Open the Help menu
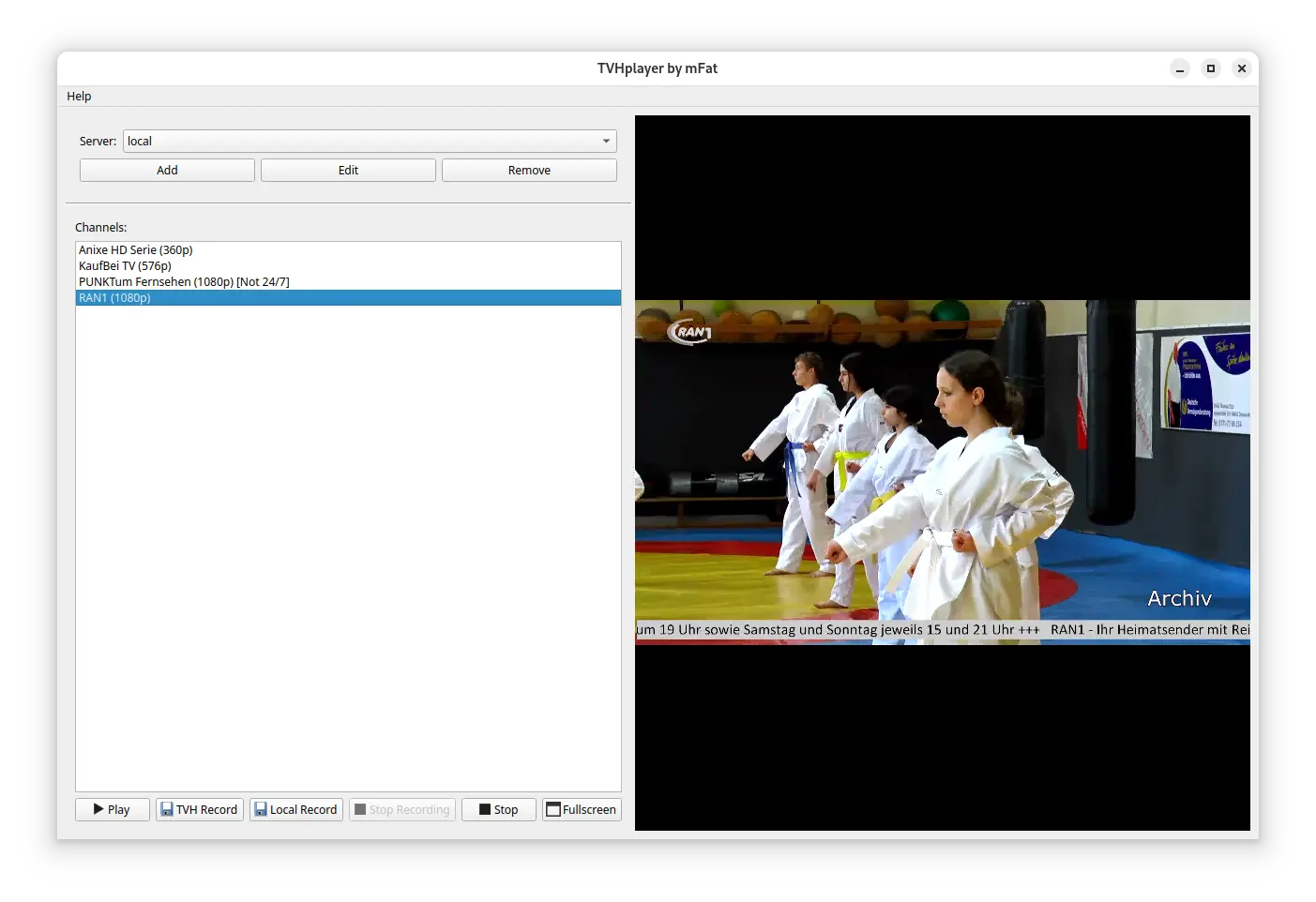The height and width of the screenshot is (902, 1316). [79, 97]
